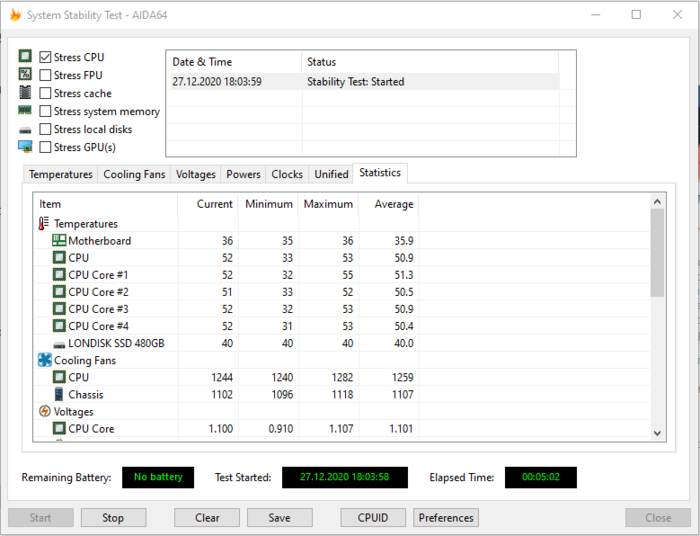Click the Motherboard row icon
The image size is (700, 536).
point(59,240)
